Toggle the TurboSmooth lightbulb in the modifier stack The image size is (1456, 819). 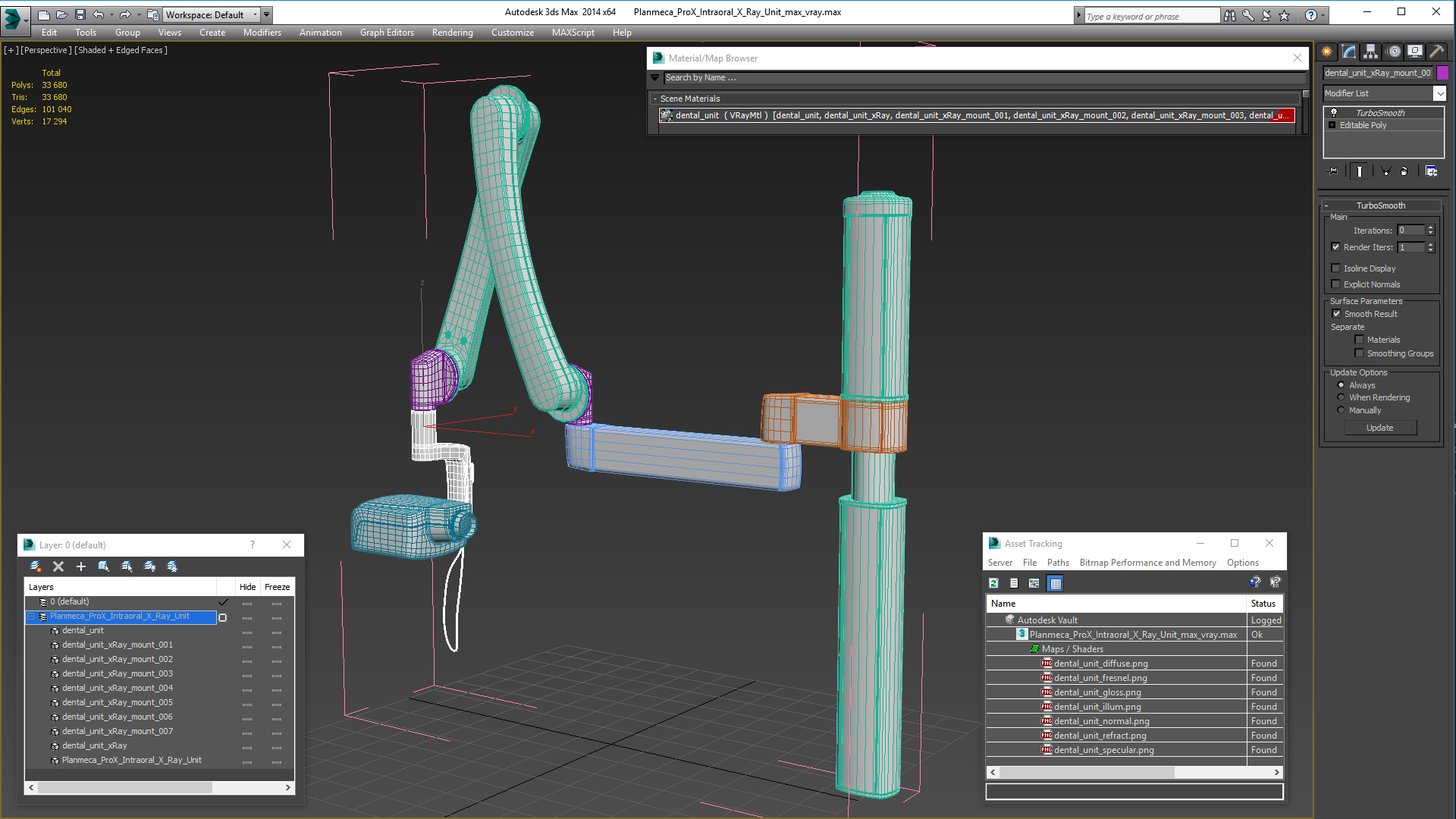[x=1334, y=113]
